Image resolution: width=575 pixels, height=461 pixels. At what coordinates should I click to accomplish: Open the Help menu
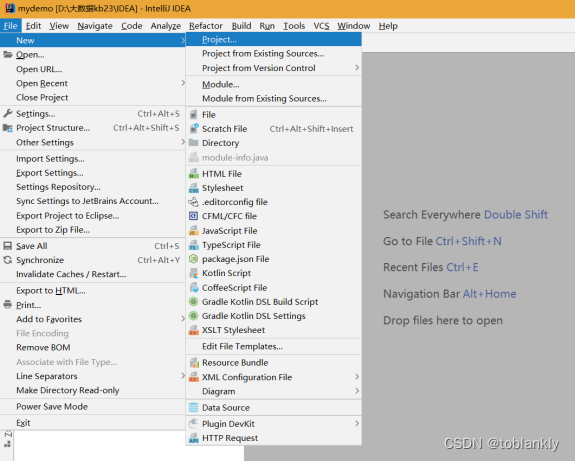(x=388, y=26)
